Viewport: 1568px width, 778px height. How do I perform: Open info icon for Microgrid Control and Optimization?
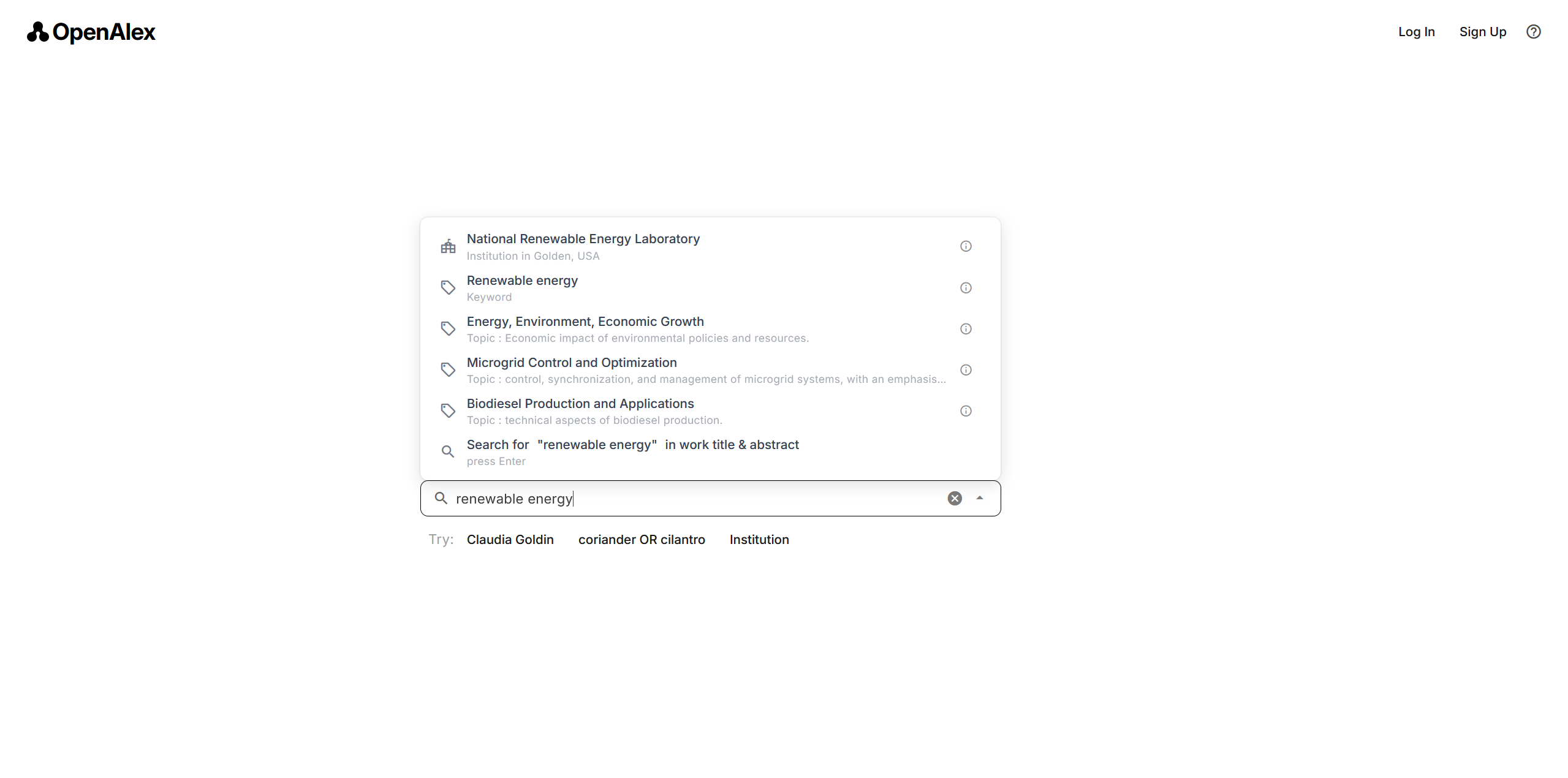coord(966,369)
